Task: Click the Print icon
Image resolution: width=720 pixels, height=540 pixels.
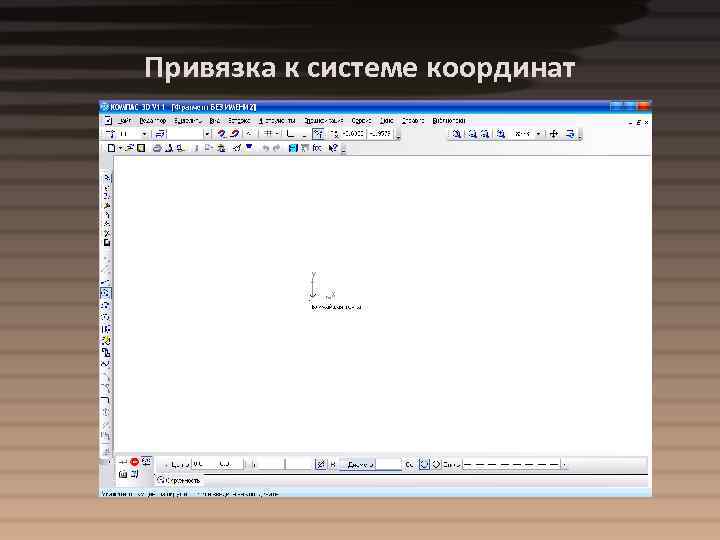Action: 157,148
